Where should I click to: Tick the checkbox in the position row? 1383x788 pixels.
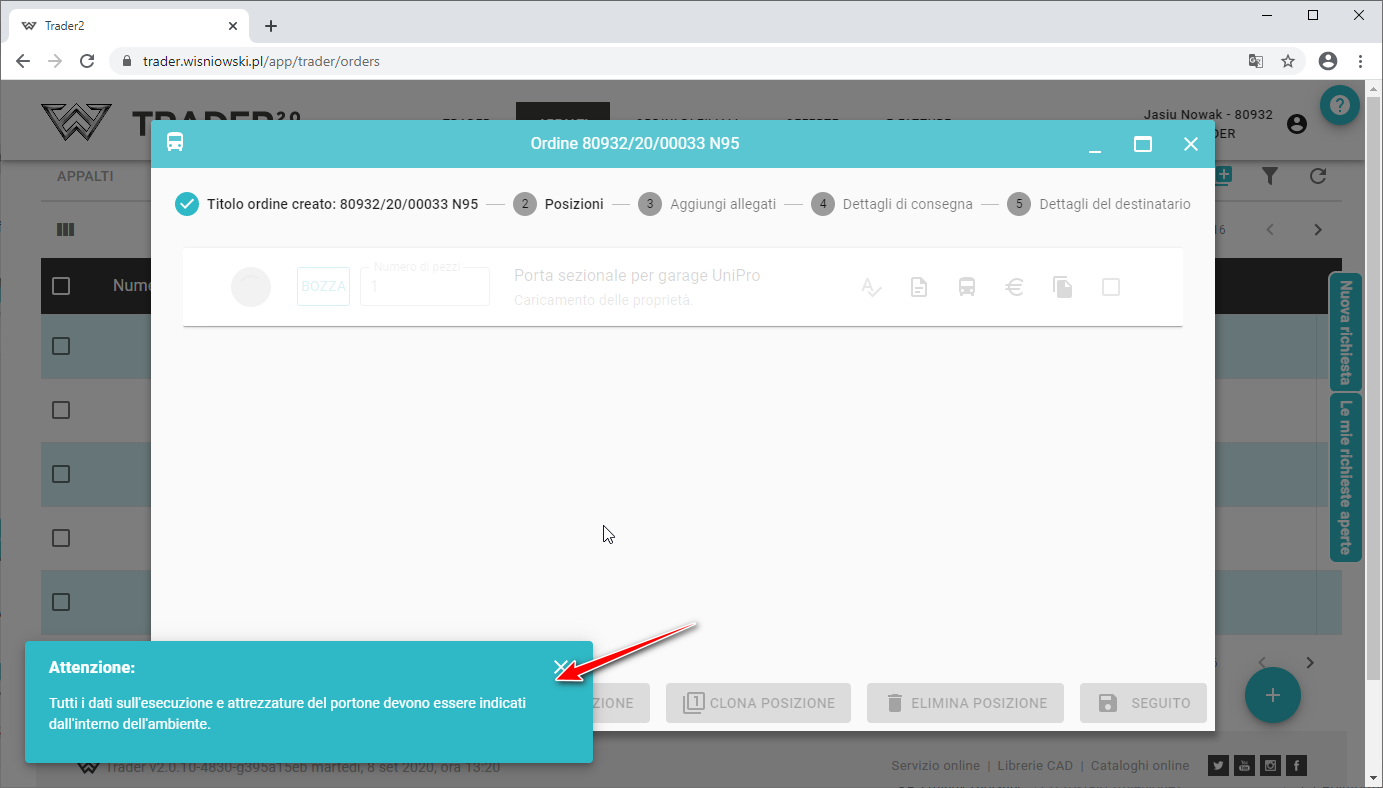point(1110,287)
